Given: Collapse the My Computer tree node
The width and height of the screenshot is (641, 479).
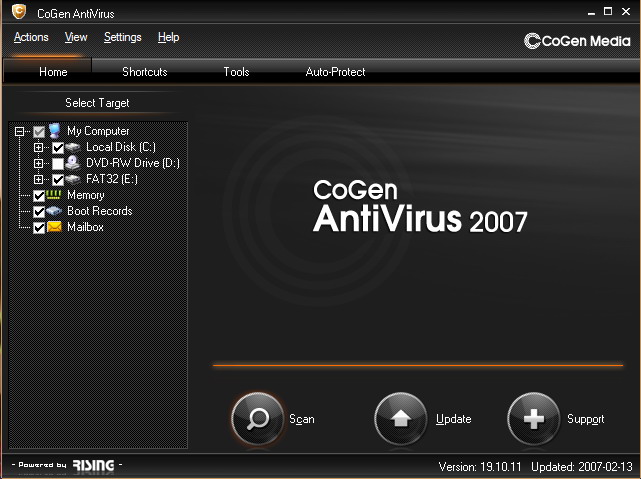Looking at the screenshot, I should click(x=19, y=132).
